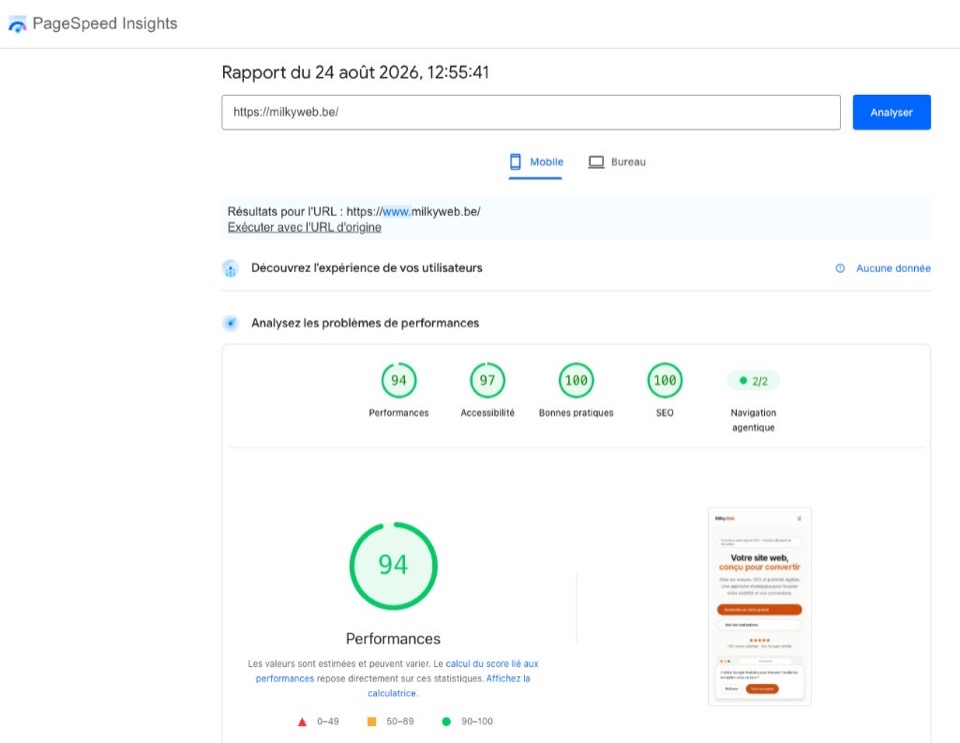Select the 97 Accessibilité score gauge
960x743 pixels.
click(487, 380)
